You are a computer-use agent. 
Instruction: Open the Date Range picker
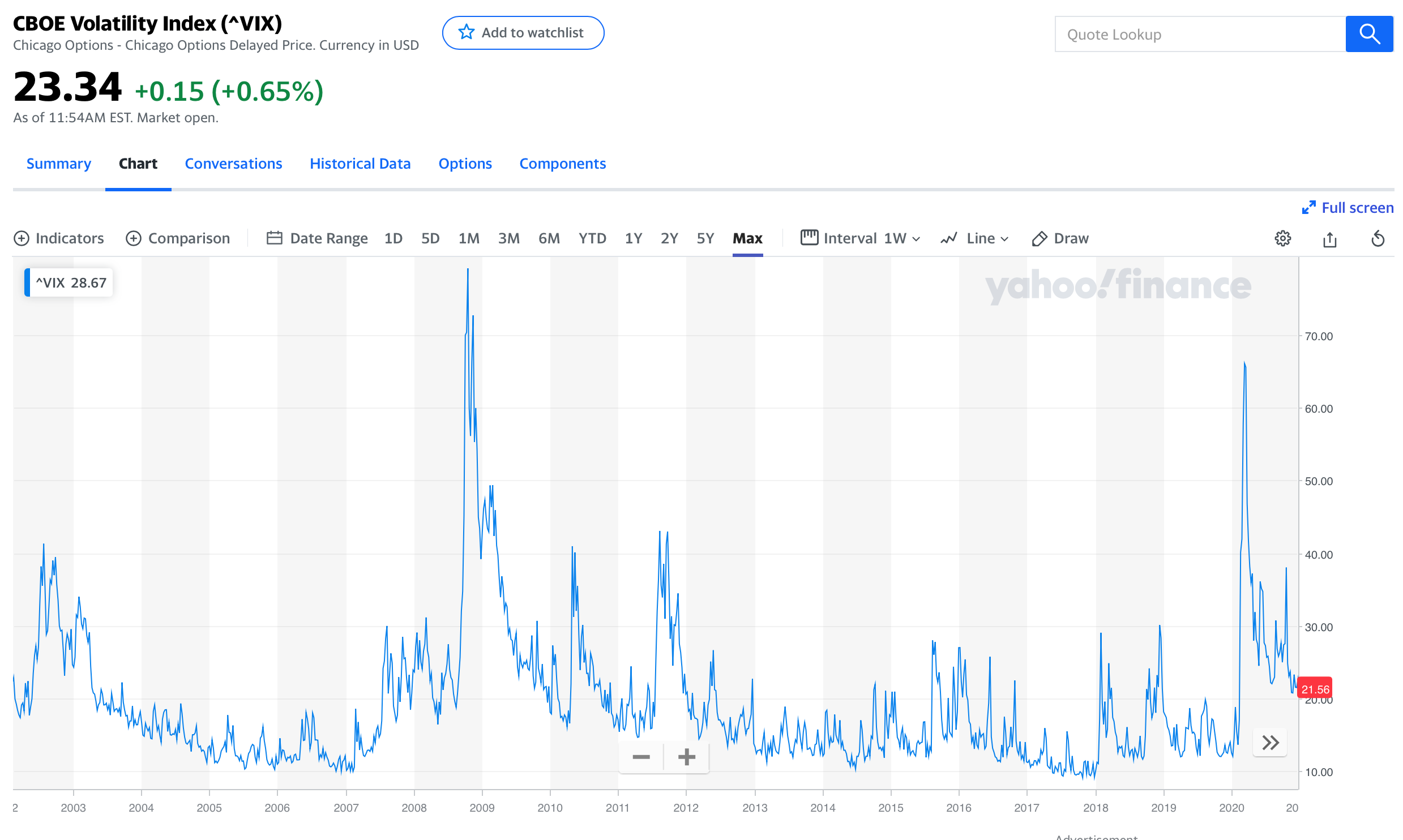click(x=317, y=238)
